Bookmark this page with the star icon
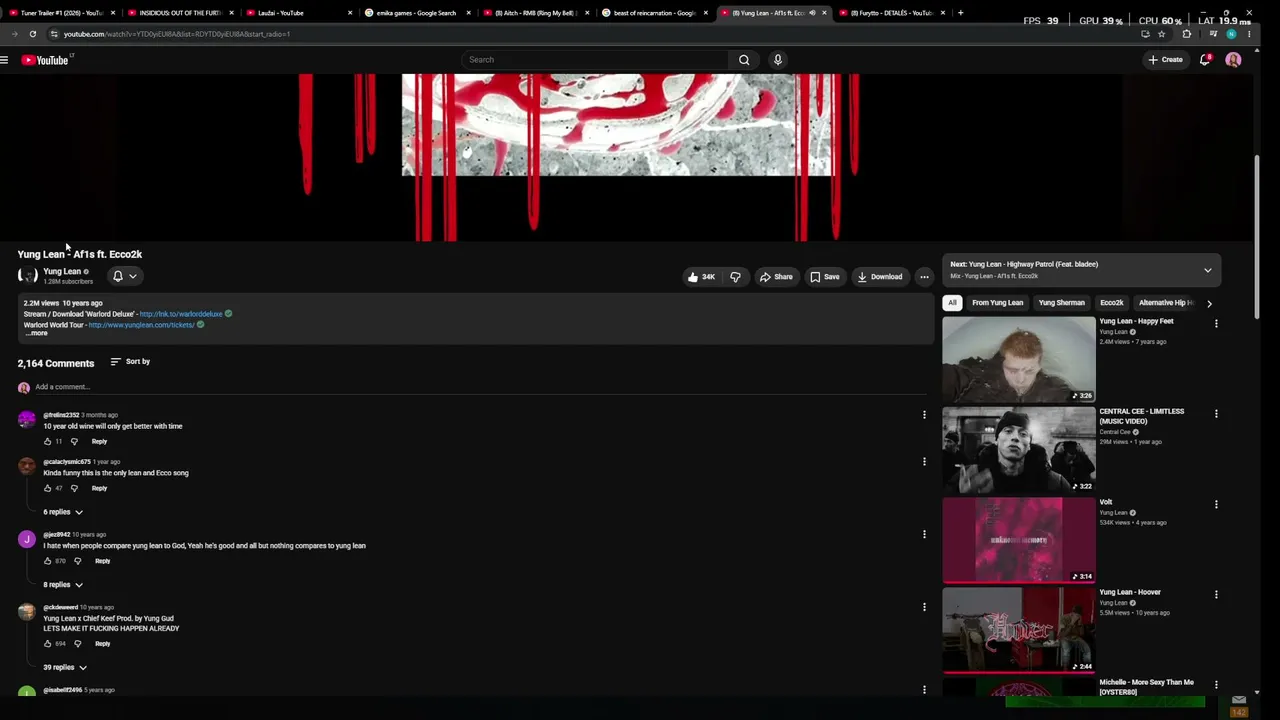The image size is (1280, 720). (x=1161, y=34)
